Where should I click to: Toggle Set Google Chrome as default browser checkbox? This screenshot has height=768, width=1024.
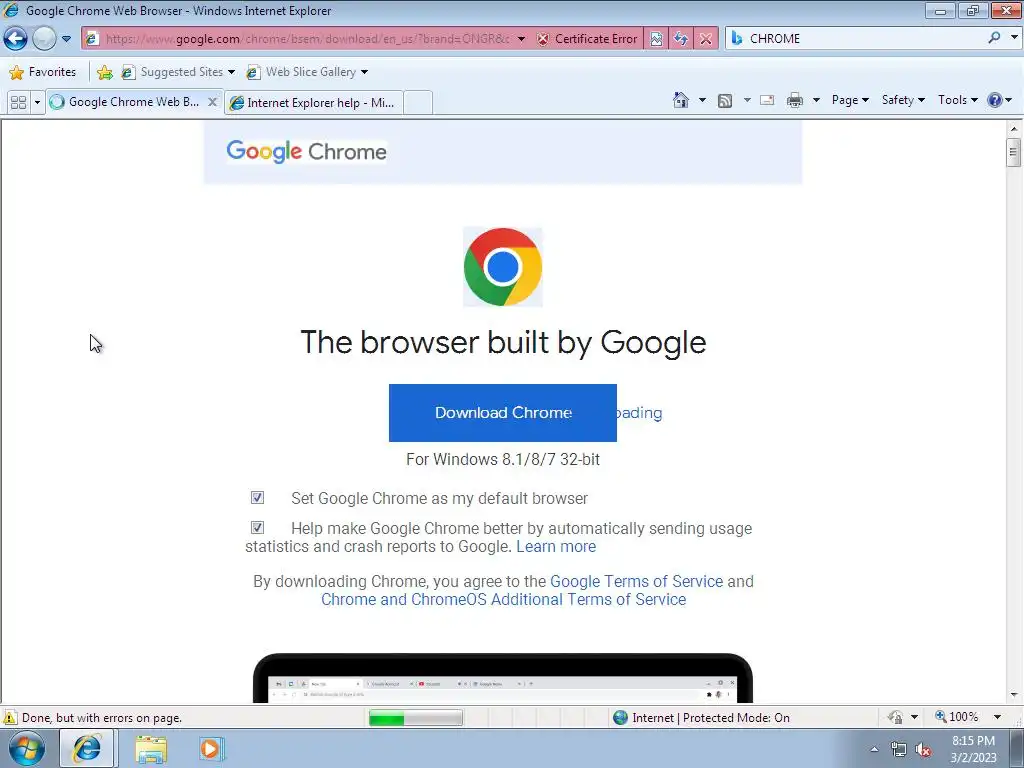click(257, 498)
